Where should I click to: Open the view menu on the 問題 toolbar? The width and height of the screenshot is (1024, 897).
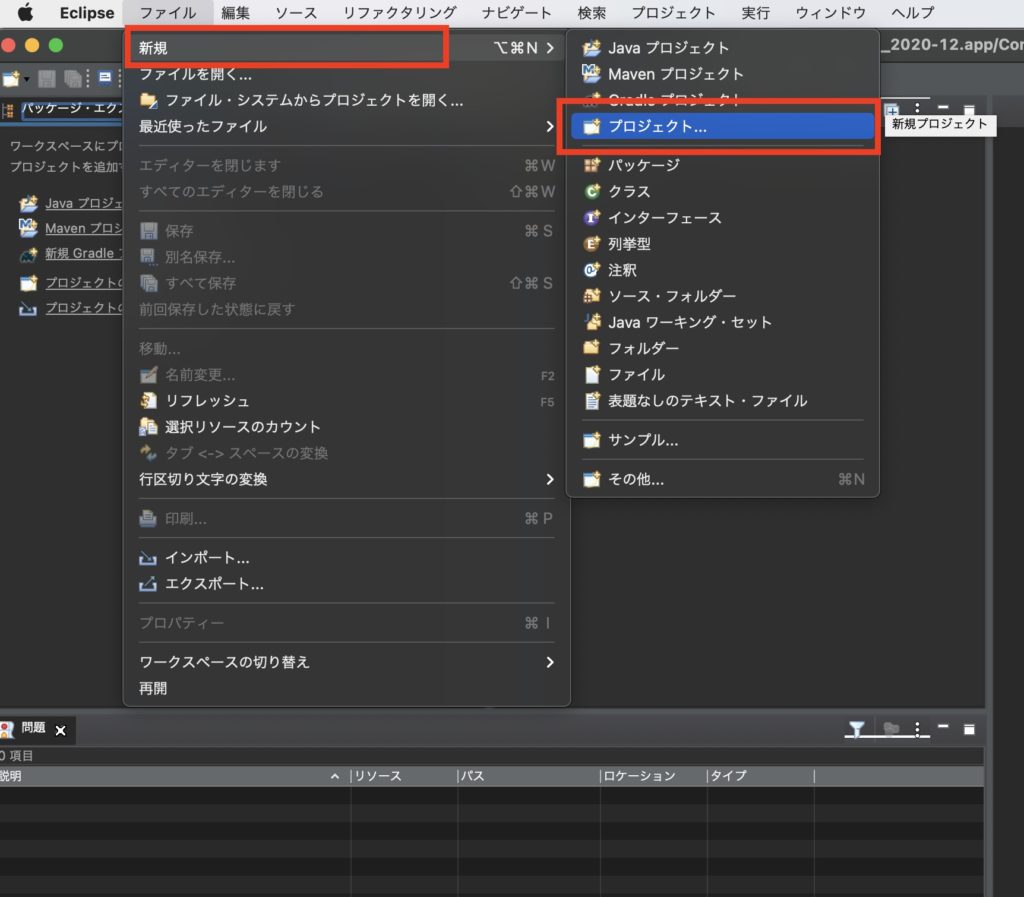point(918,729)
